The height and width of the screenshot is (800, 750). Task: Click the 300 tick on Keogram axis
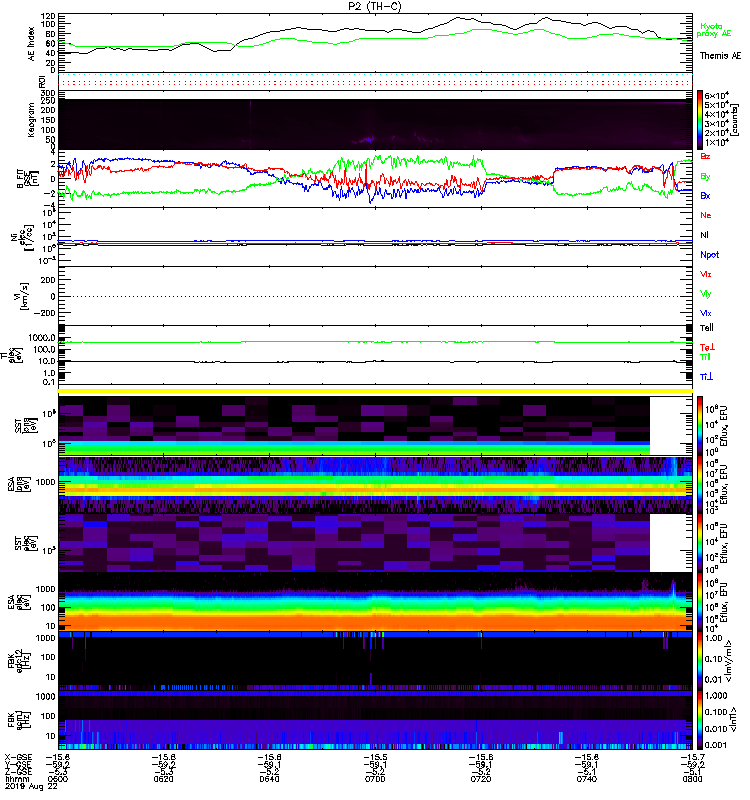click(x=48, y=93)
